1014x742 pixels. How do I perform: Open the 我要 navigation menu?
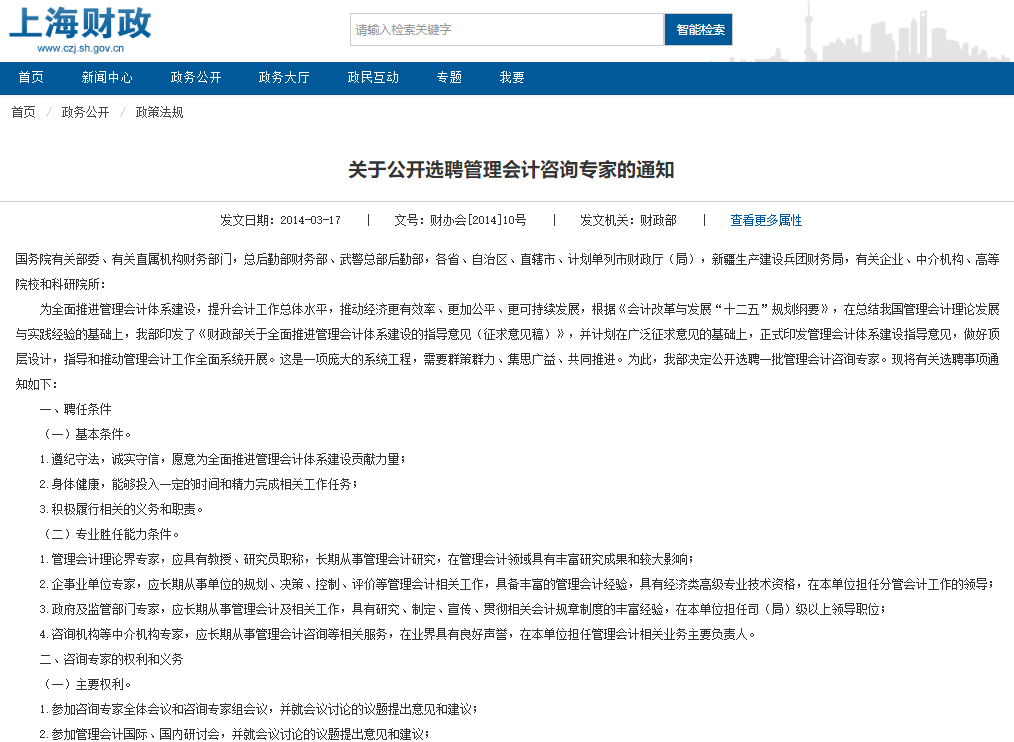point(512,78)
